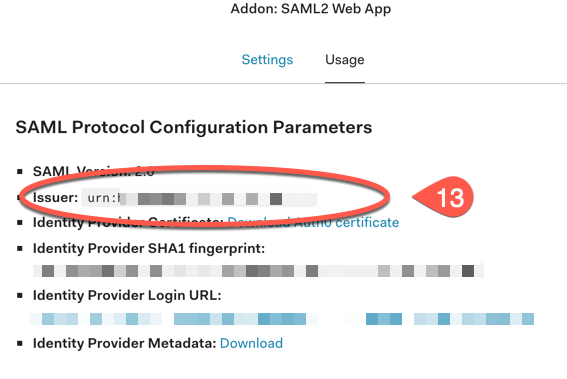Download the Identity Provider Metadata
The image size is (567, 379).
pyautogui.click(x=251, y=343)
